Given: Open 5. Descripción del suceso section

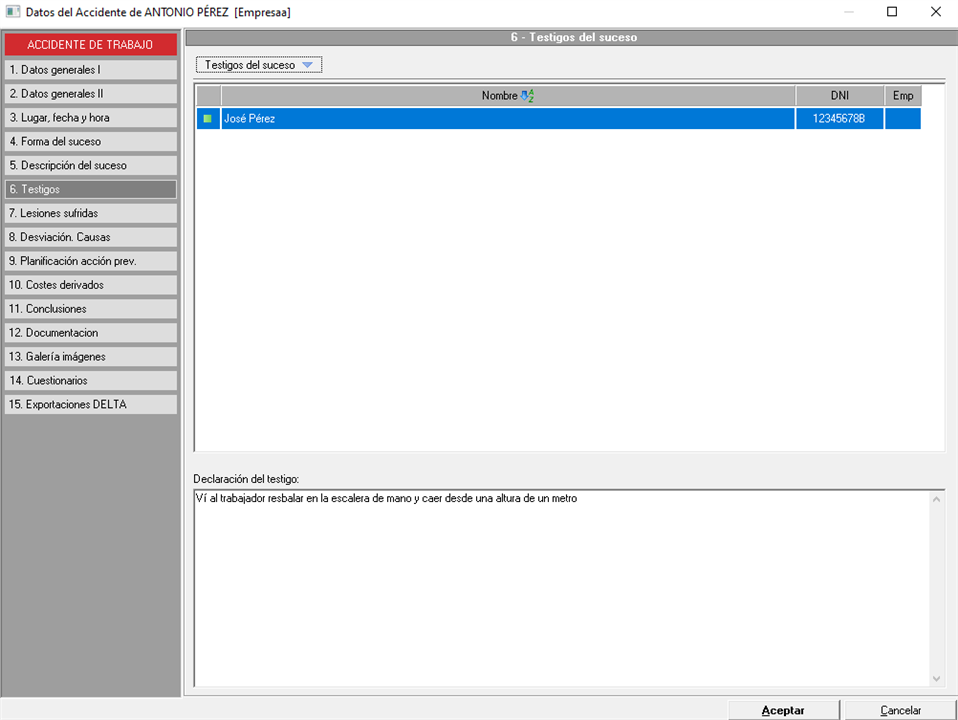Looking at the screenshot, I should [90, 166].
